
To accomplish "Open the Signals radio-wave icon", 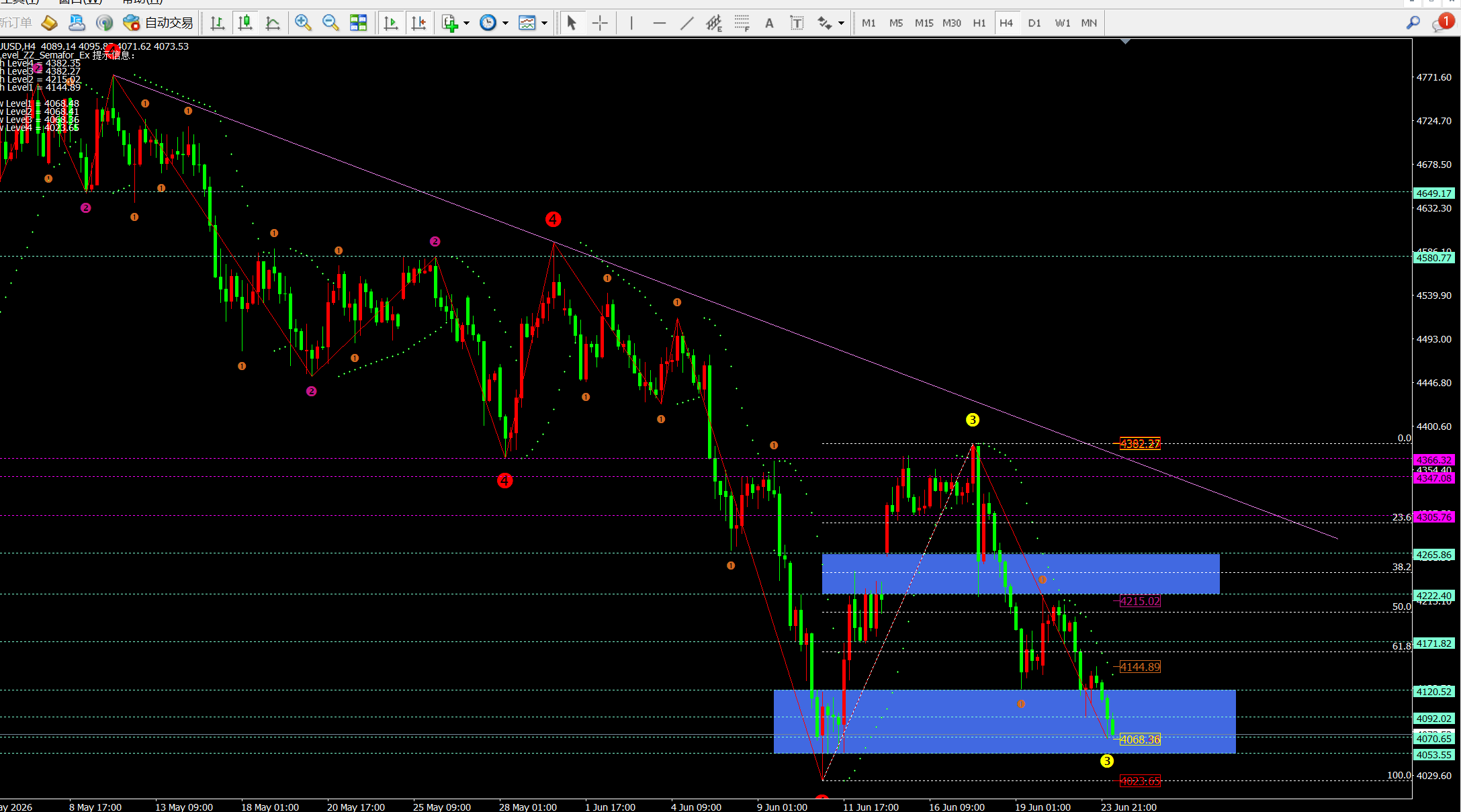I will [104, 23].
